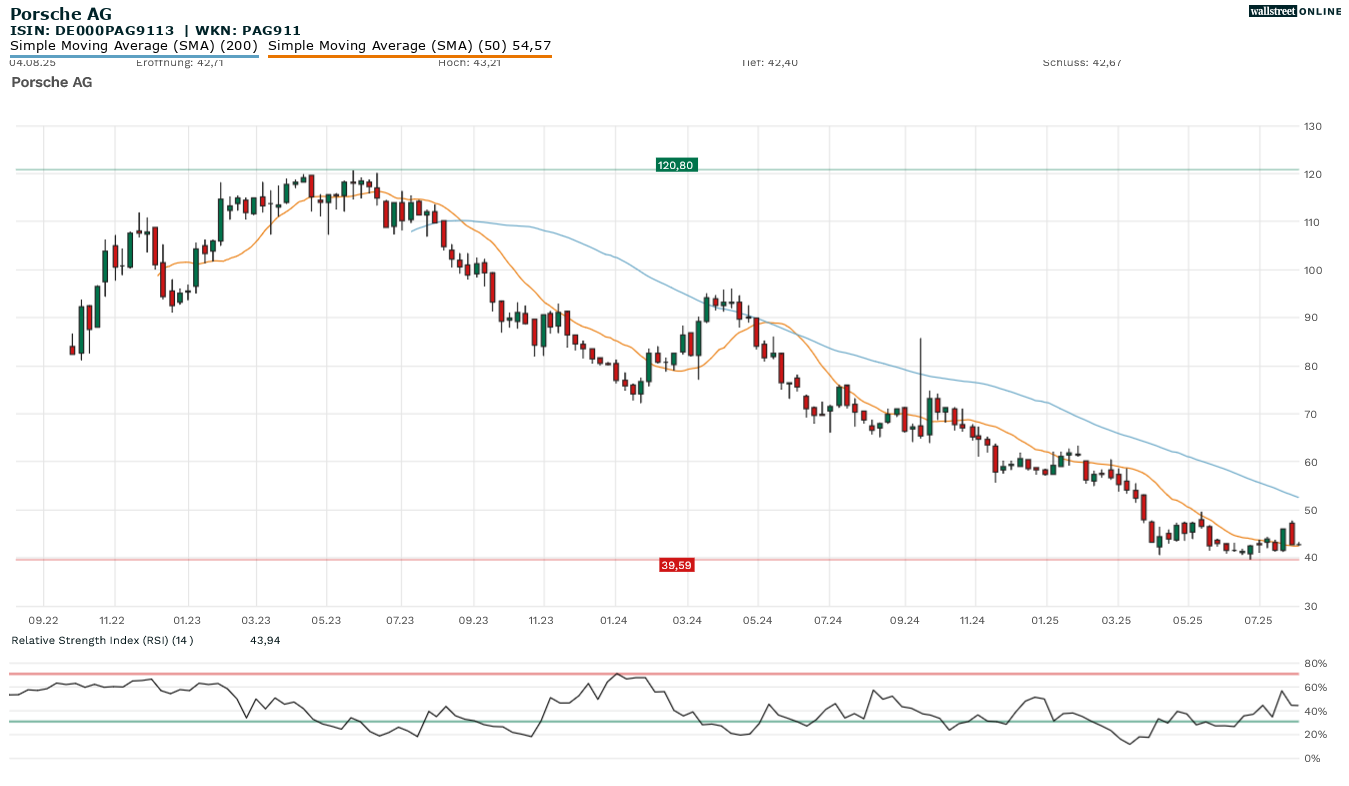Click the 07.25 date axis label
Image resolution: width=1349 pixels, height=786 pixels.
tap(1258, 621)
